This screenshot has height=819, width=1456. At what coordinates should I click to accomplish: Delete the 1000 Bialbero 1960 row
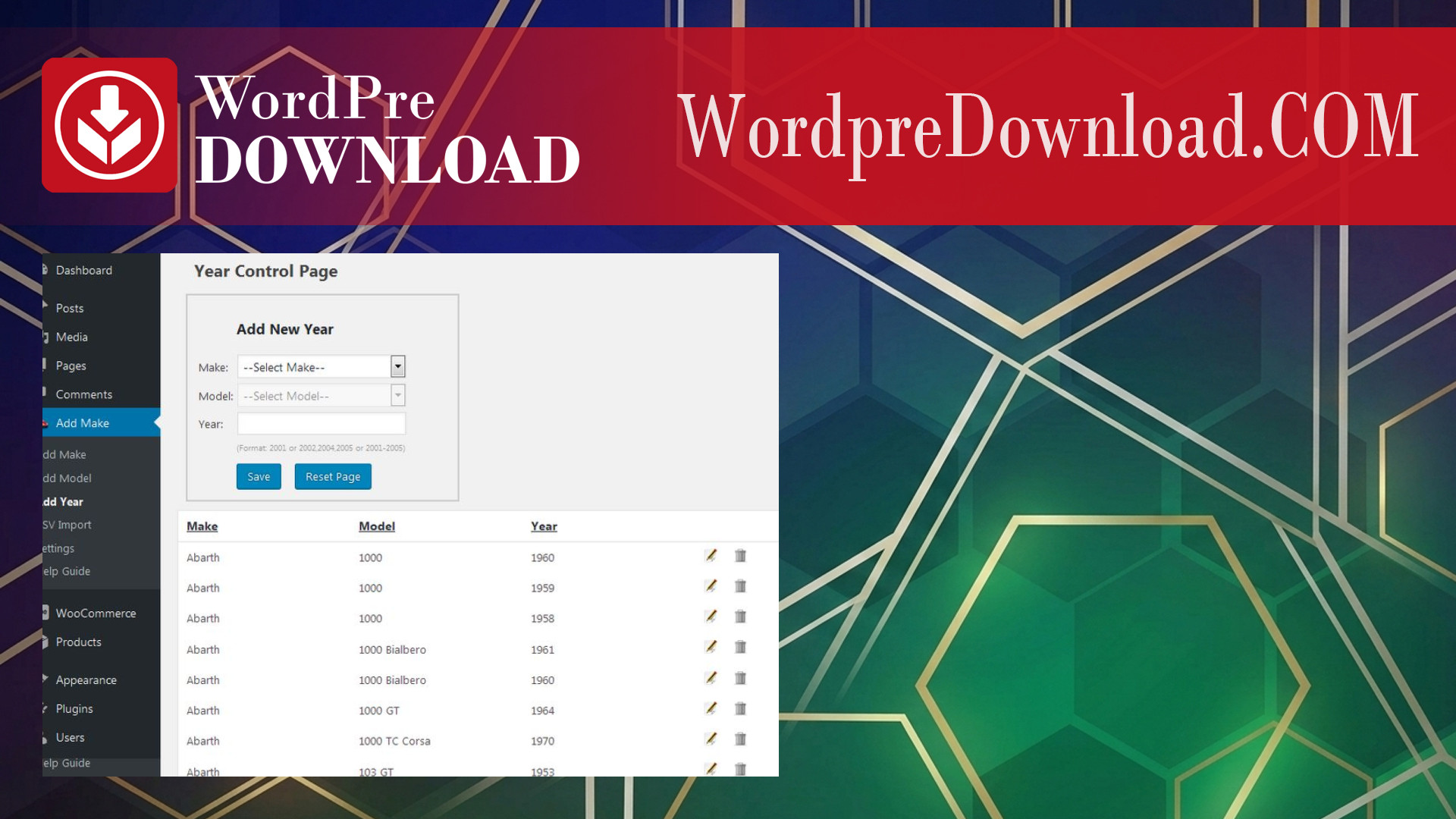click(x=740, y=678)
